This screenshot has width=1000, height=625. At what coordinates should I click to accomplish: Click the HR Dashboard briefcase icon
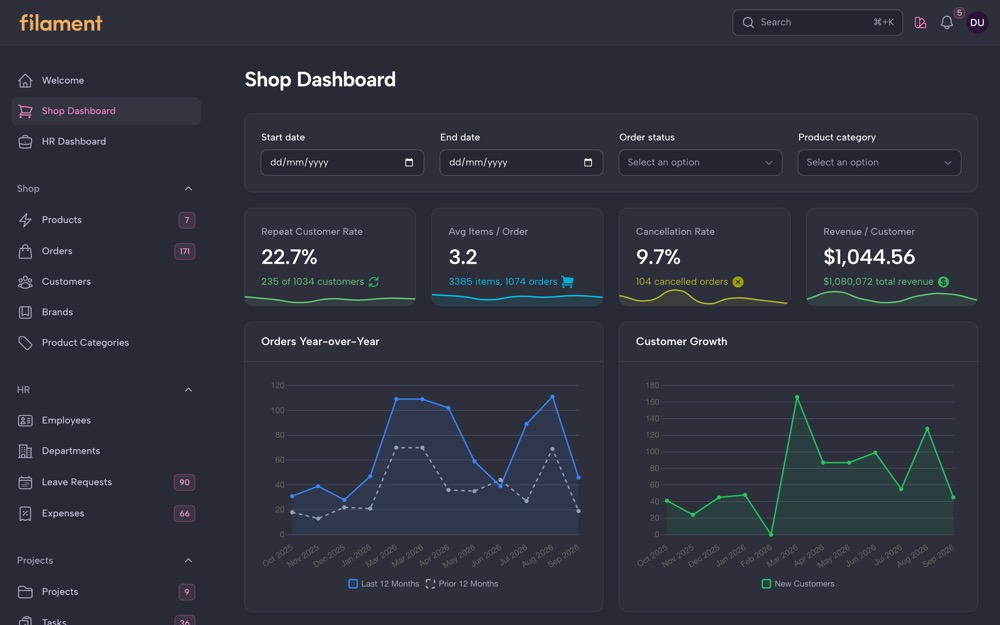click(x=25, y=142)
